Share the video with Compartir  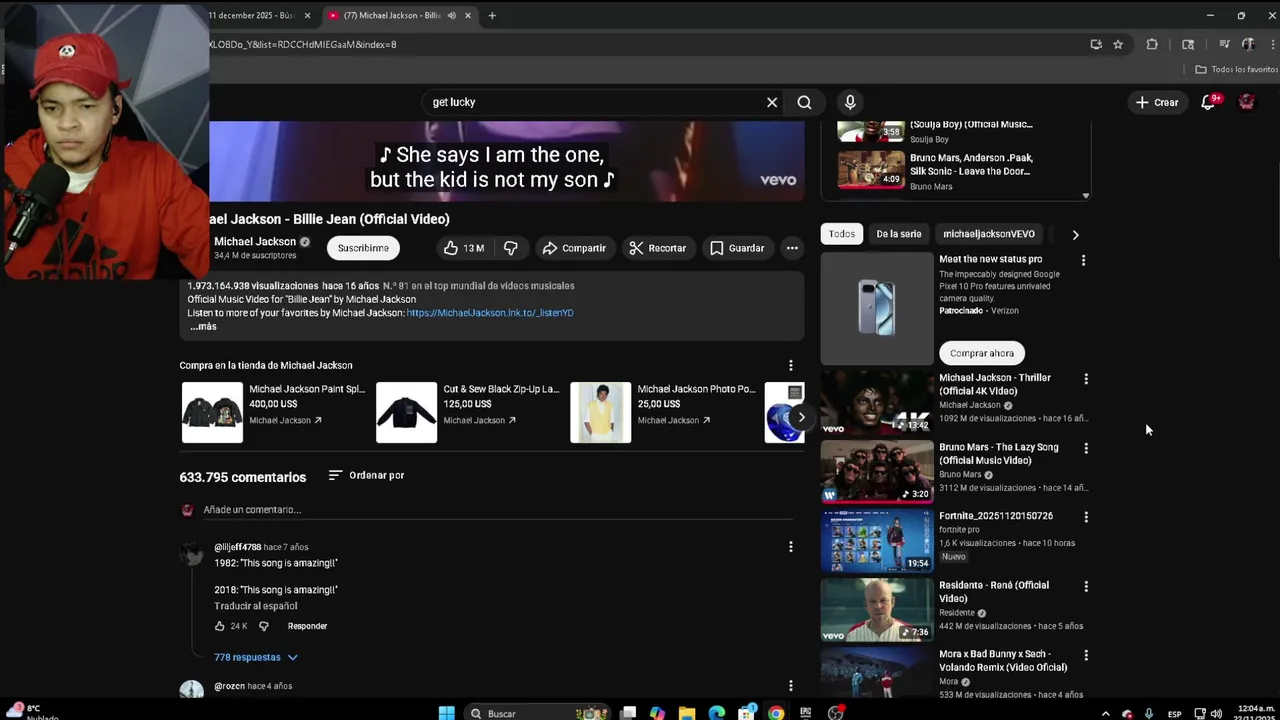click(x=574, y=248)
